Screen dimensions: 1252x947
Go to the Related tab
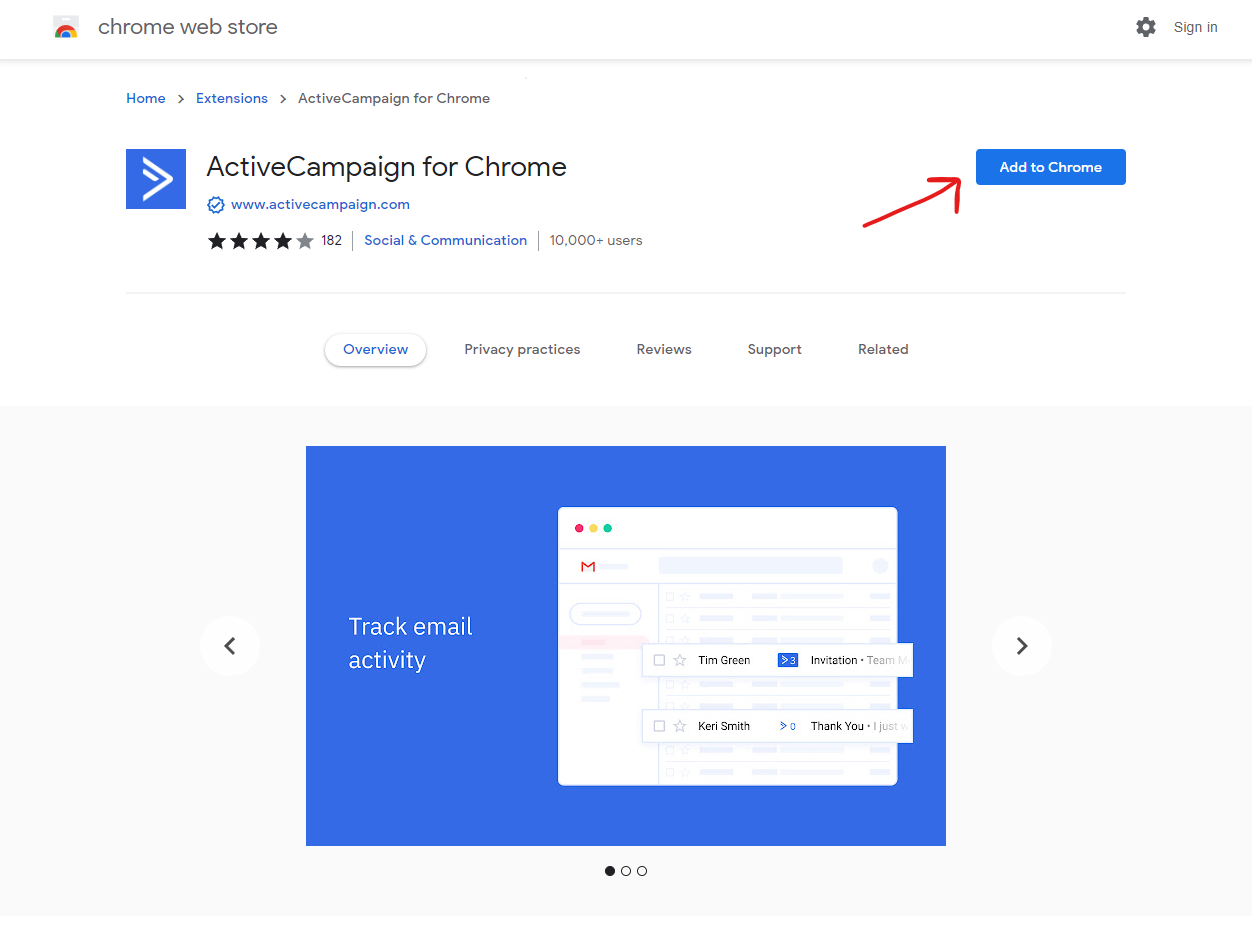point(883,350)
